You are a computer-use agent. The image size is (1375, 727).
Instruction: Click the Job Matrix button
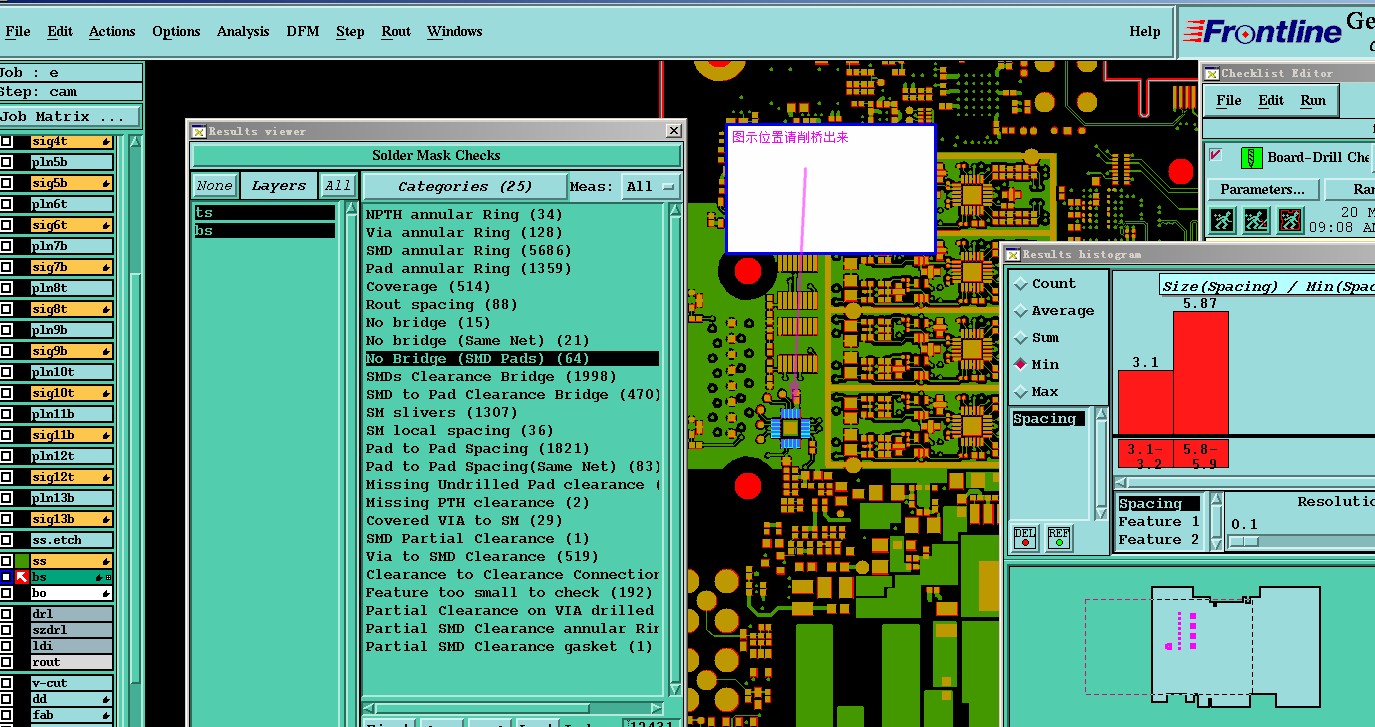pos(71,117)
